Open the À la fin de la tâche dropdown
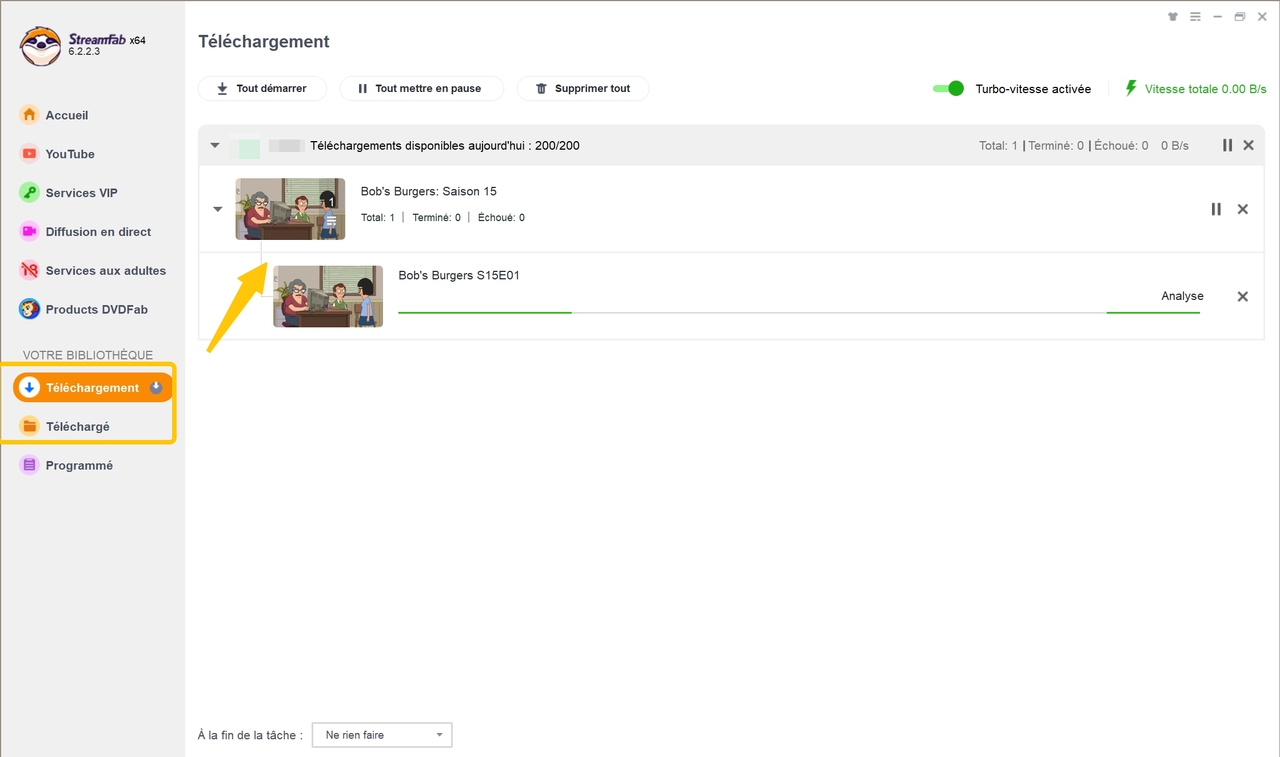1280x757 pixels. point(382,735)
